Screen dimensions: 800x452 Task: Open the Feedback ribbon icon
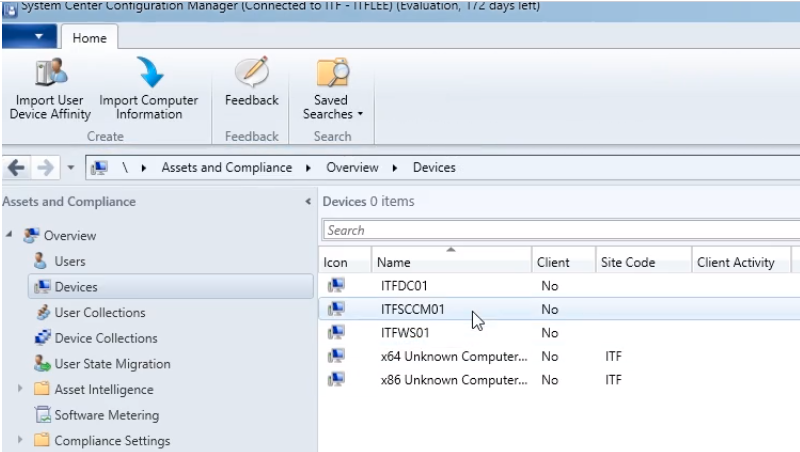251,71
